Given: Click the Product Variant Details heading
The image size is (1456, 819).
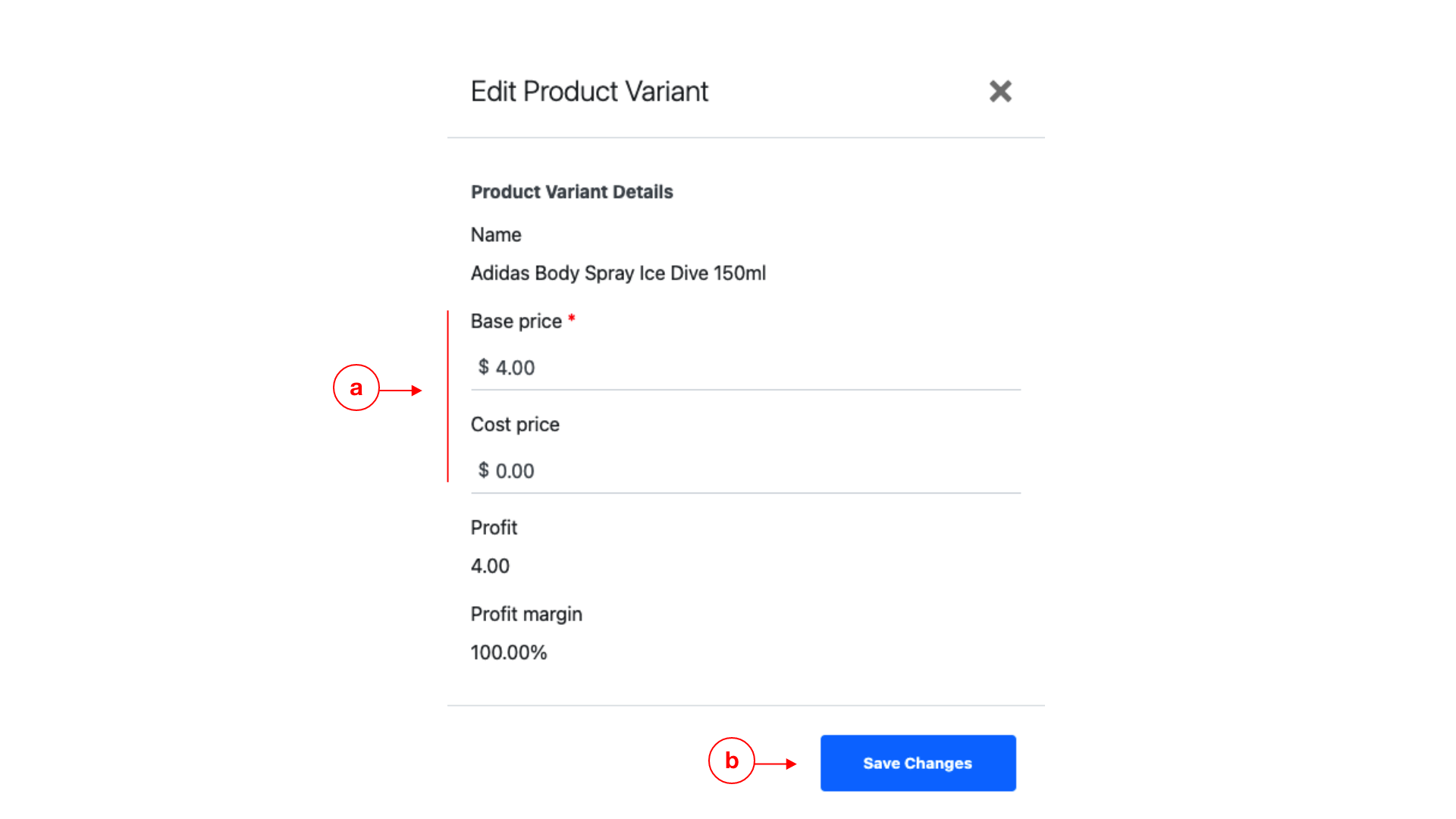Looking at the screenshot, I should [x=572, y=192].
